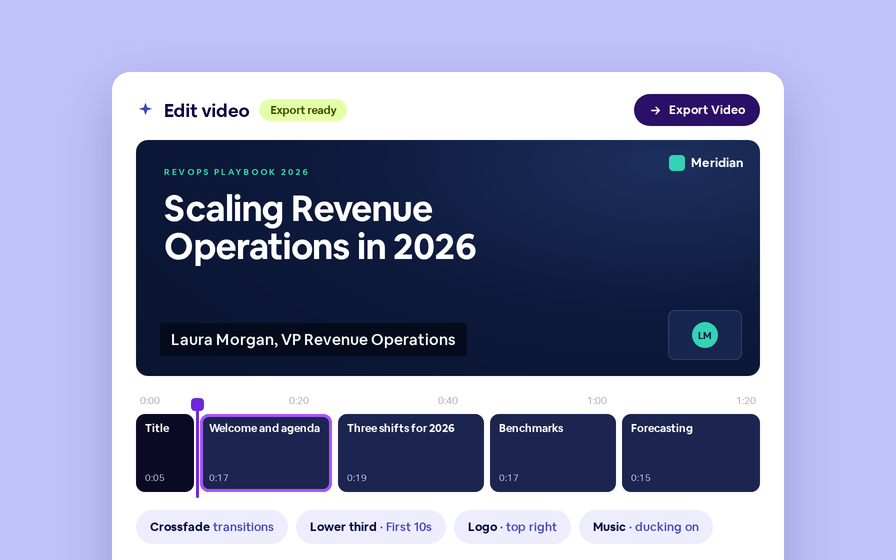
Task: Click the Export ready status badge
Action: [x=303, y=110]
